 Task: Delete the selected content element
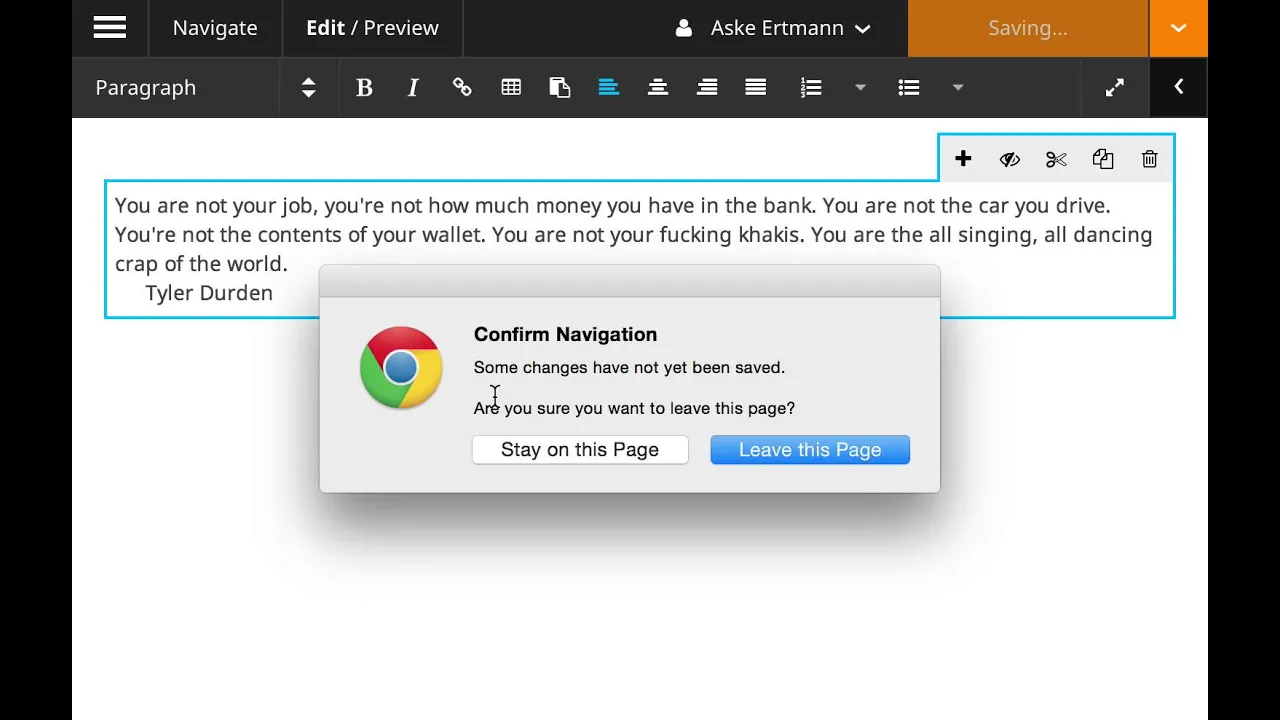point(1150,159)
